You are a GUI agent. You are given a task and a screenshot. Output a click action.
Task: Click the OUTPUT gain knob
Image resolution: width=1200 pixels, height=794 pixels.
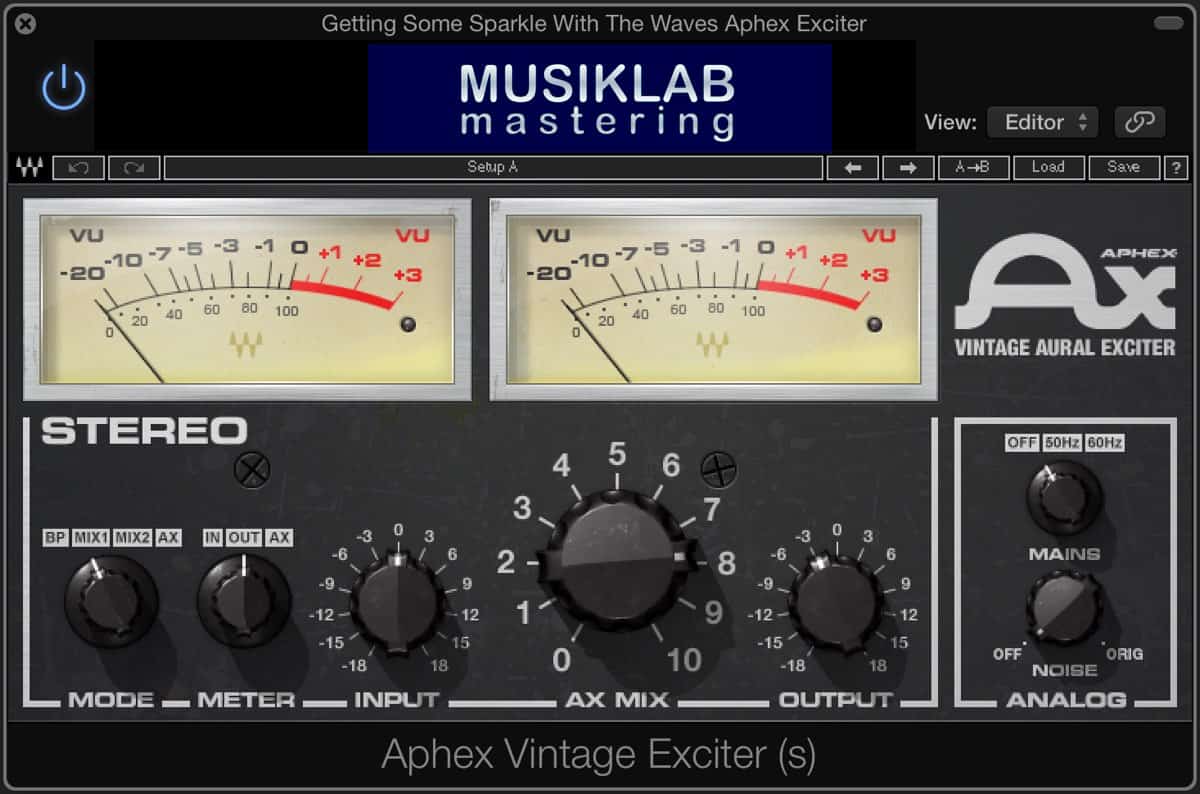[x=836, y=603]
